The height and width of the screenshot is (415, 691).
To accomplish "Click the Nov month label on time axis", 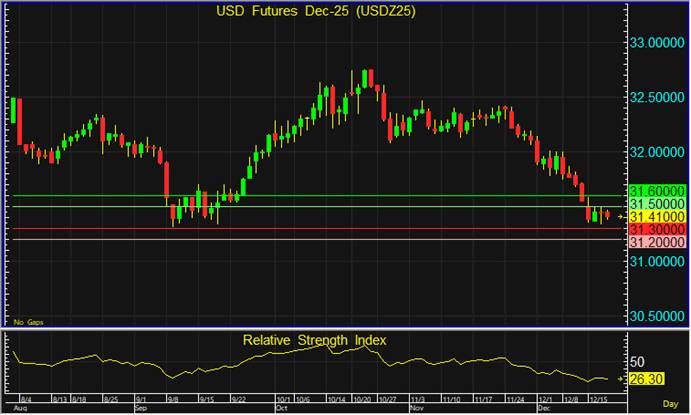I will pos(416,409).
